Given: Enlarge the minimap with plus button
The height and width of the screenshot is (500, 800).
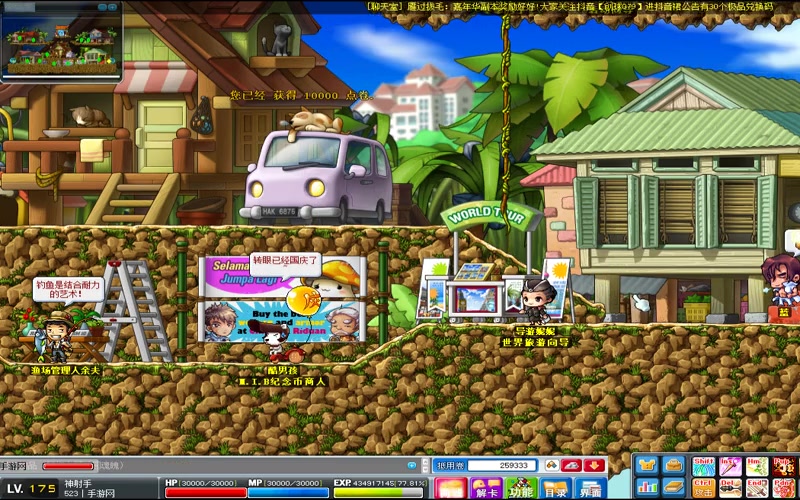Looking at the screenshot, I should [x=114, y=7].
